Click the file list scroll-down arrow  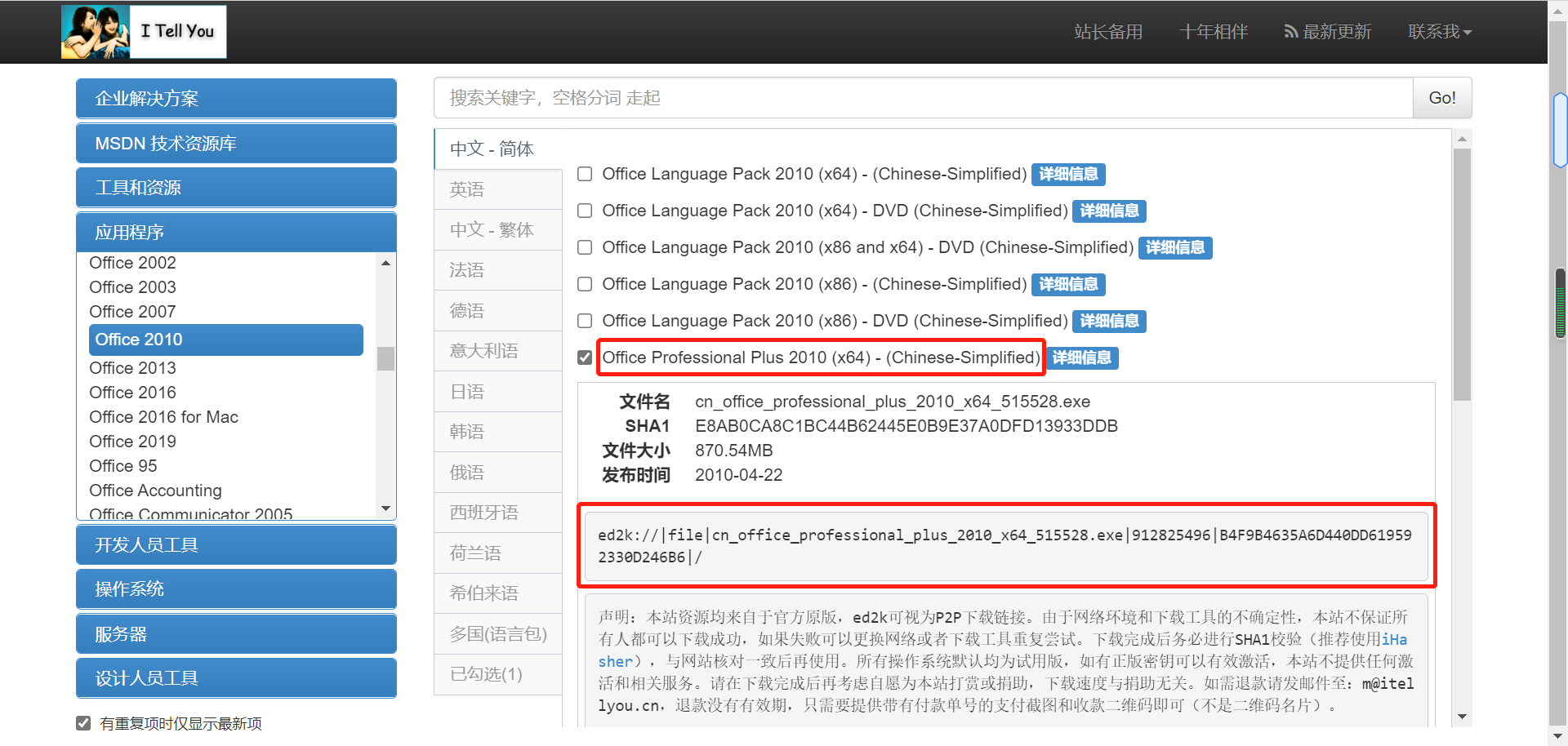1462,717
